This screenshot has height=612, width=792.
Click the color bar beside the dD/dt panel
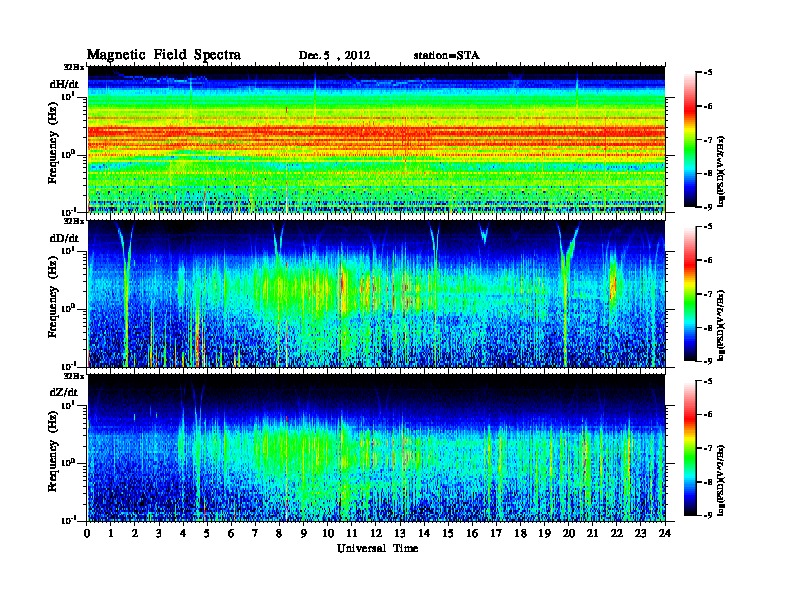pyautogui.click(x=689, y=294)
